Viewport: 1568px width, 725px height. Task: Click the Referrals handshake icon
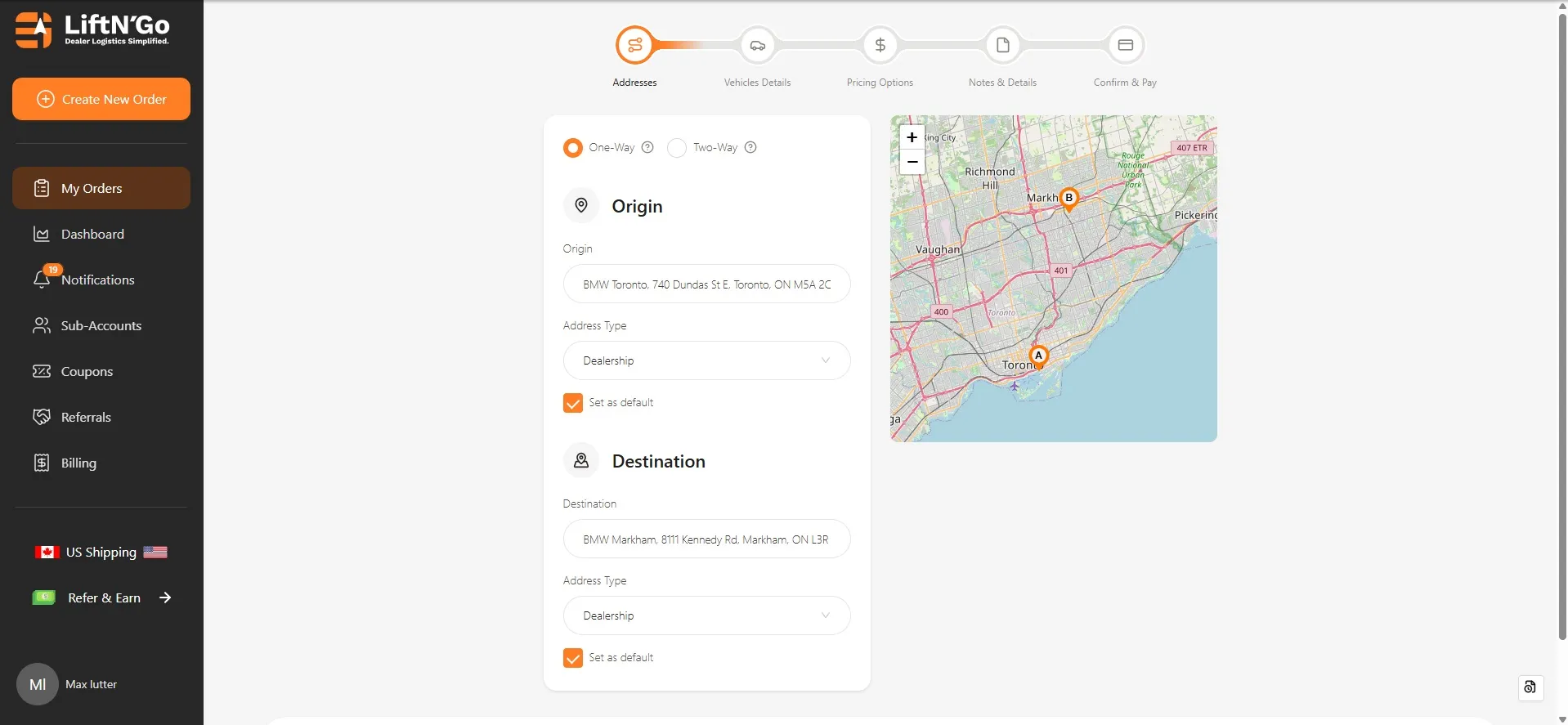(42, 417)
